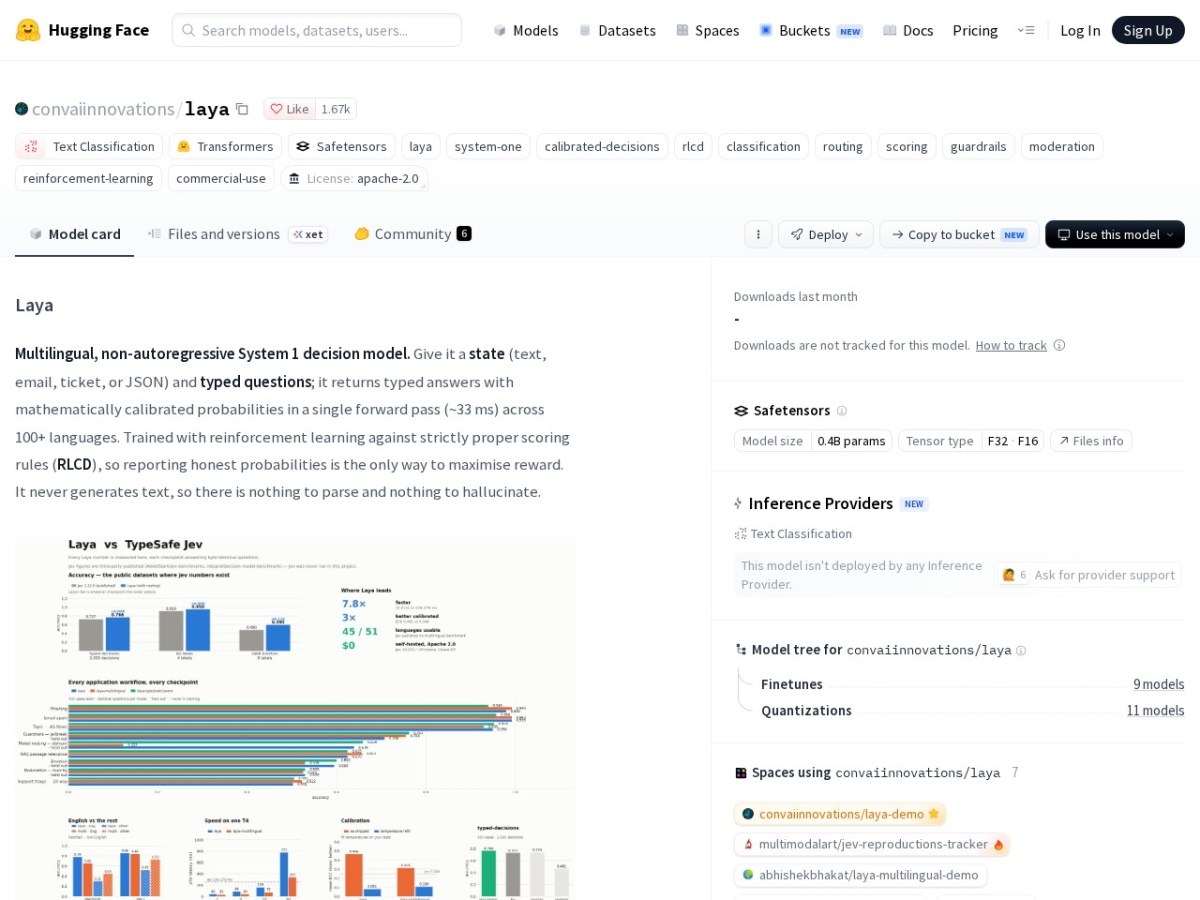Image resolution: width=1200 pixels, height=900 pixels.
Task: Click the Sign Up button
Action: point(1148,30)
